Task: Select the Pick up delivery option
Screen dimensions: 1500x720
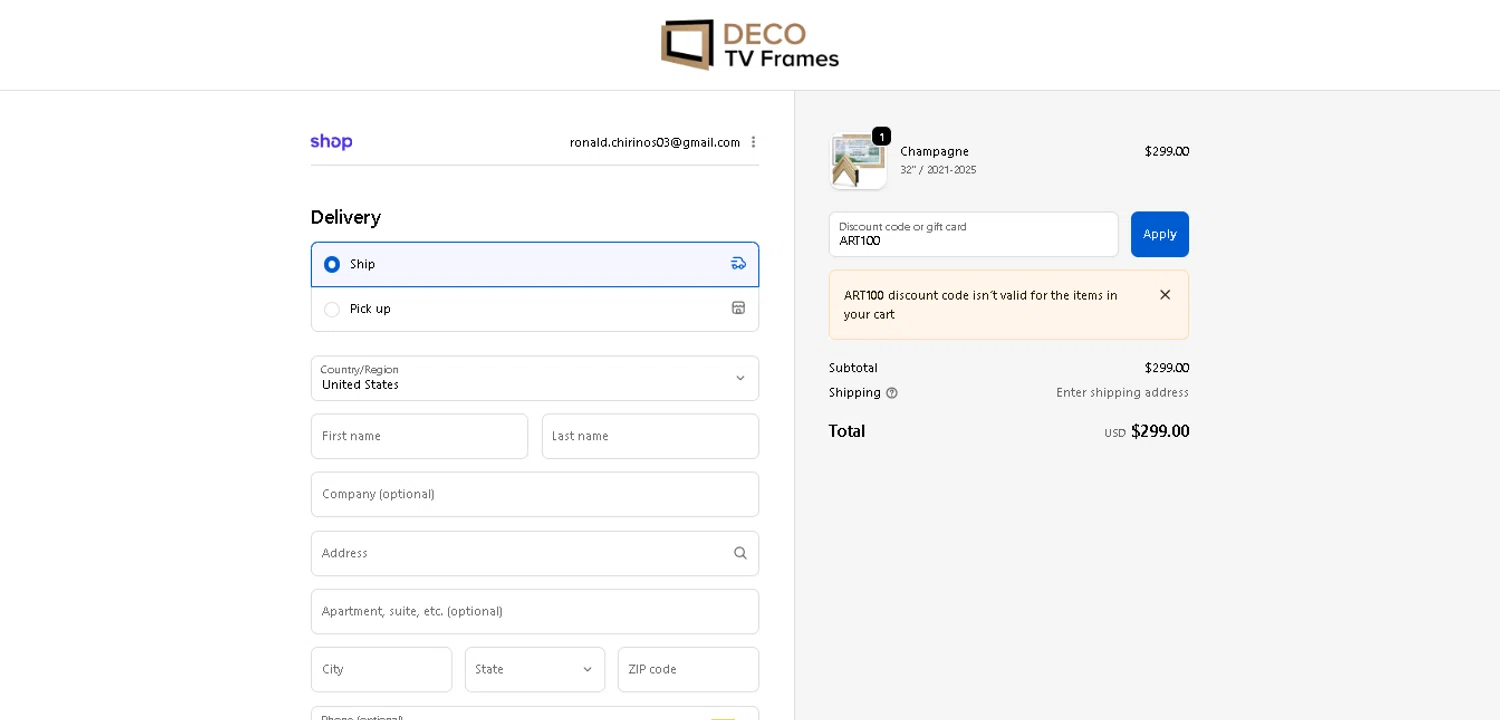Action: [332, 309]
